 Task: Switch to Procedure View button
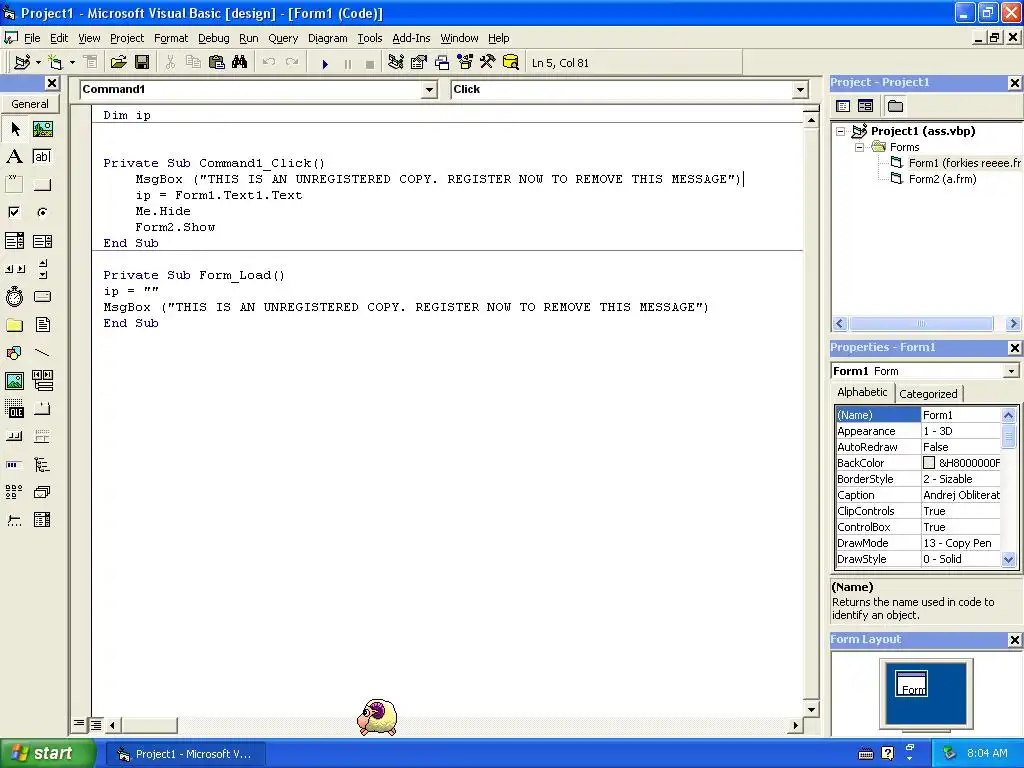point(79,724)
